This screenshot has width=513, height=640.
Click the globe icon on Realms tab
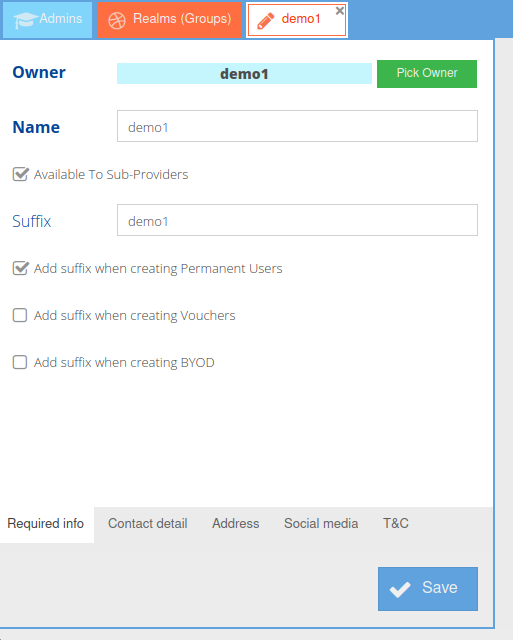pyautogui.click(x=117, y=20)
